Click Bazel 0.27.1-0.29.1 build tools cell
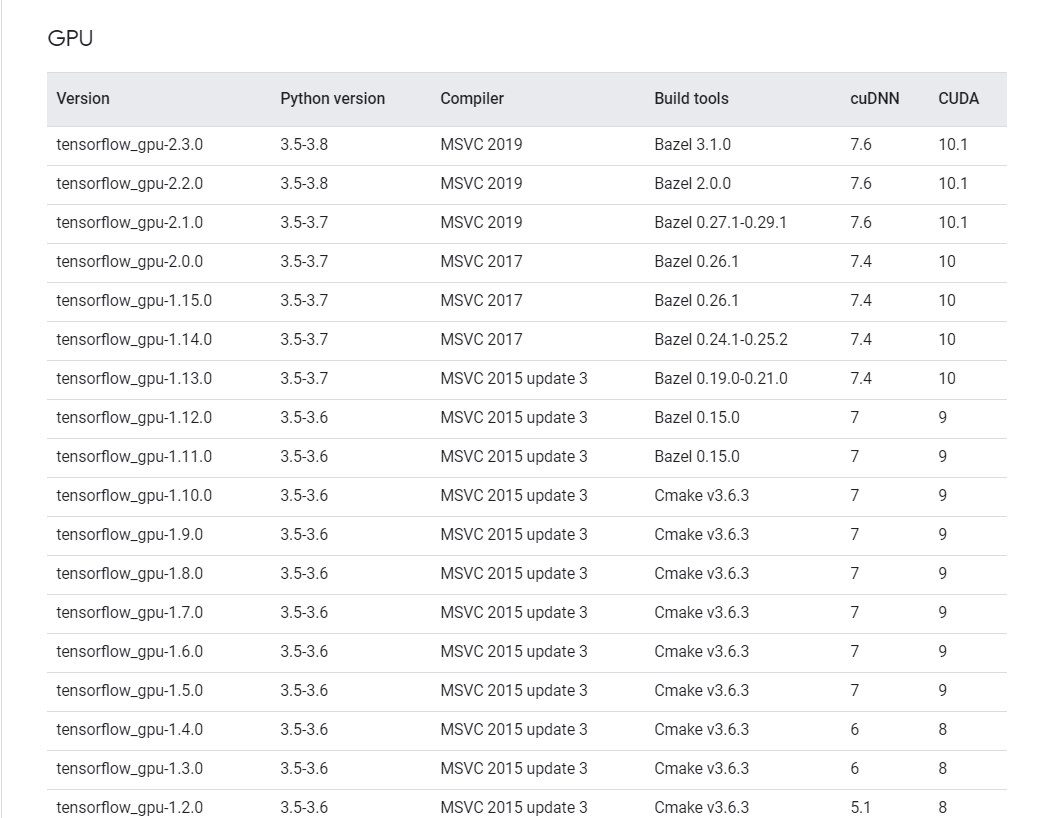Image resolution: width=1050 pixels, height=818 pixels. (x=721, y=222)
